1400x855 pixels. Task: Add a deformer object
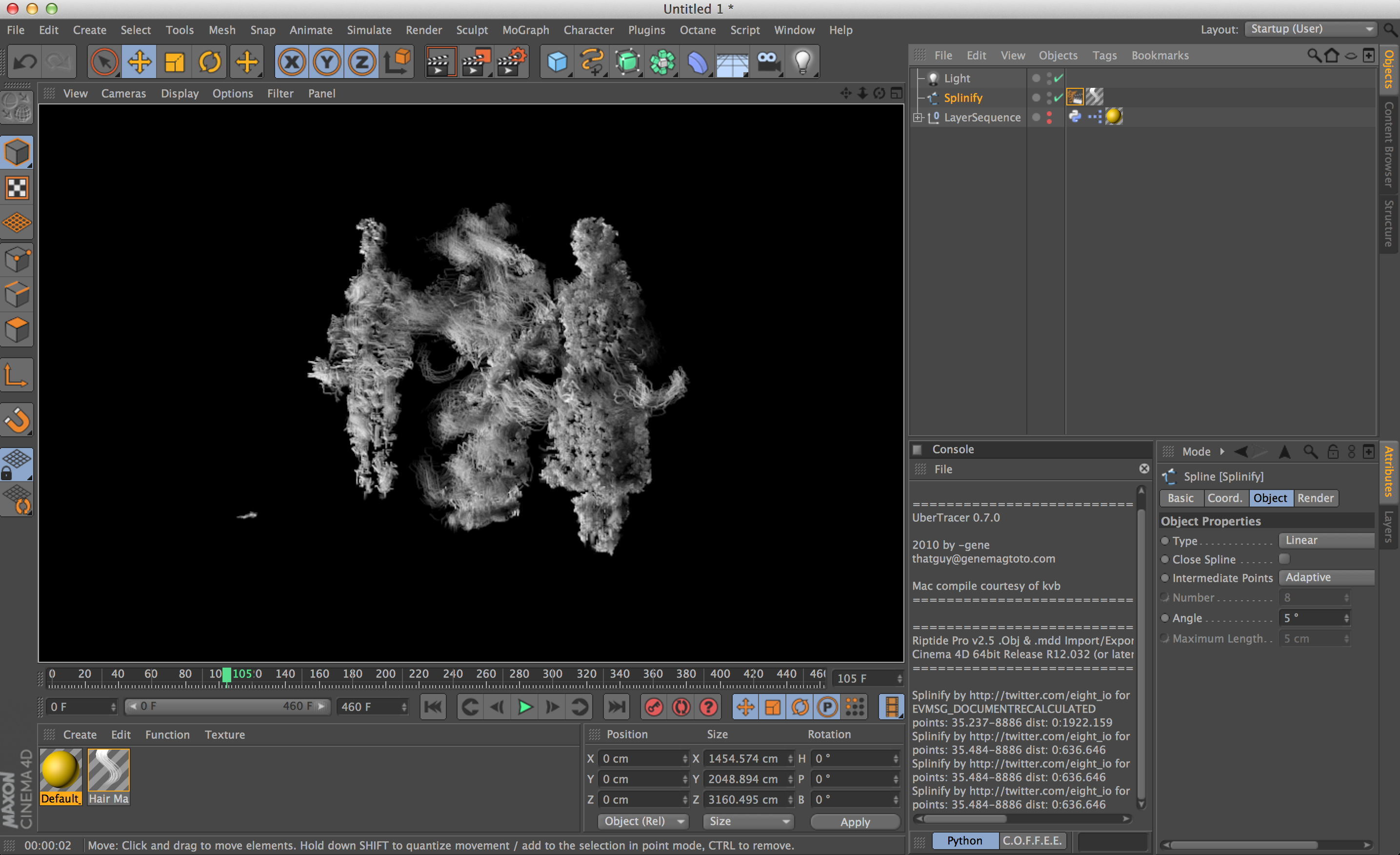click(x=698, y=61)
